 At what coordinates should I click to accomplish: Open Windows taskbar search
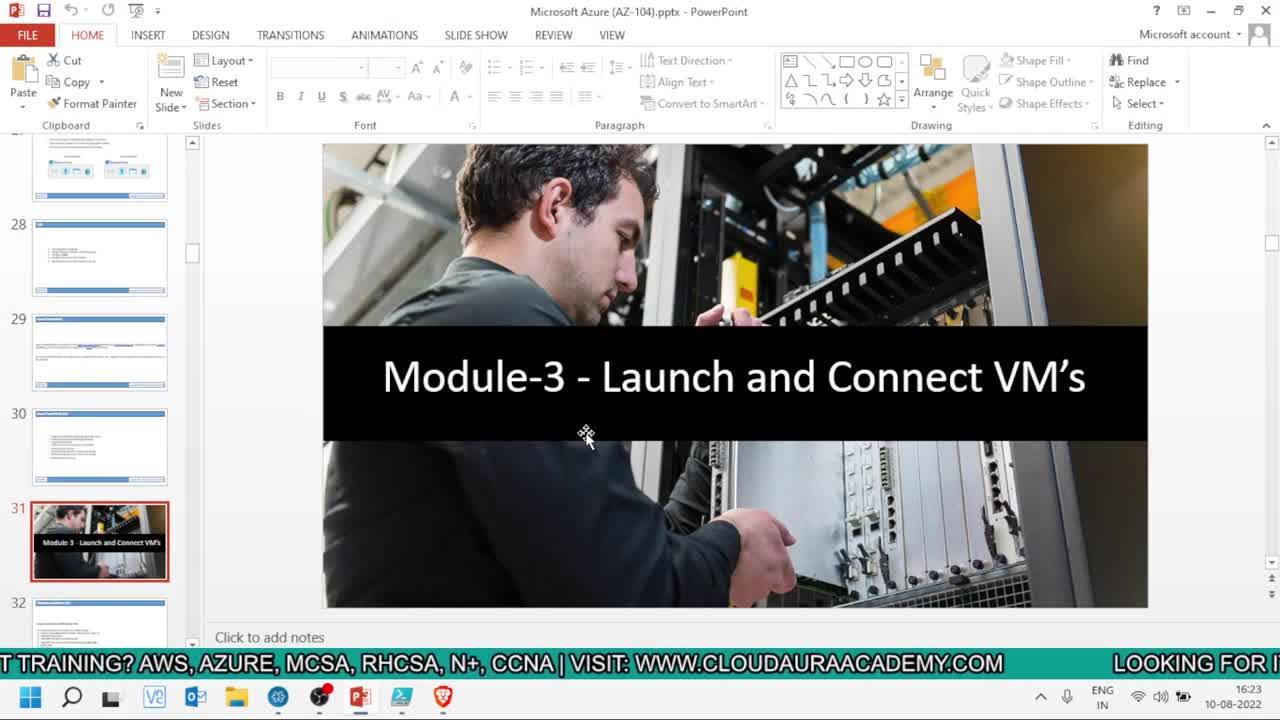click(72, 697)
